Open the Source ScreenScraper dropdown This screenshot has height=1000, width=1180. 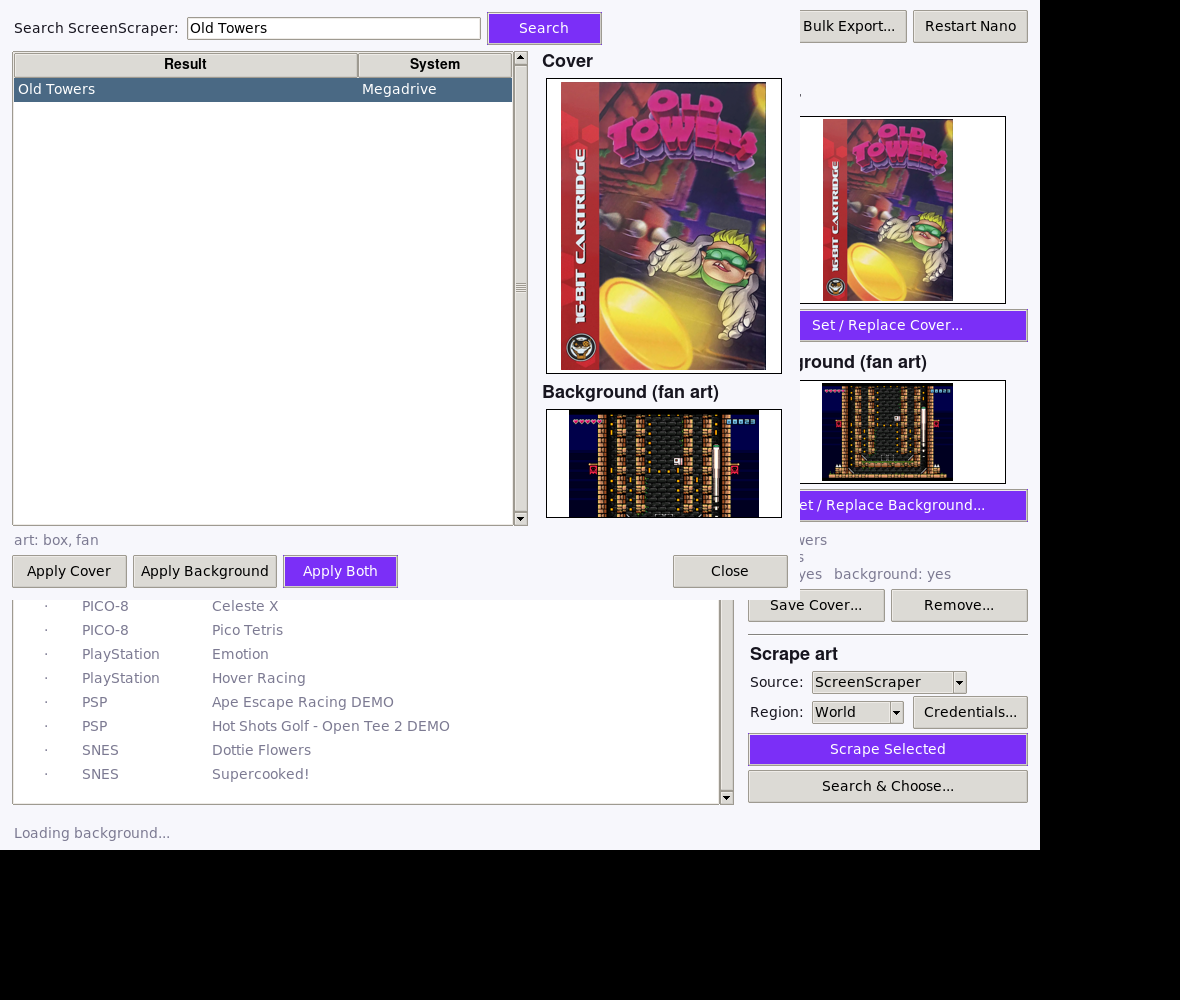pyautogui.click(x=889, y=682)
